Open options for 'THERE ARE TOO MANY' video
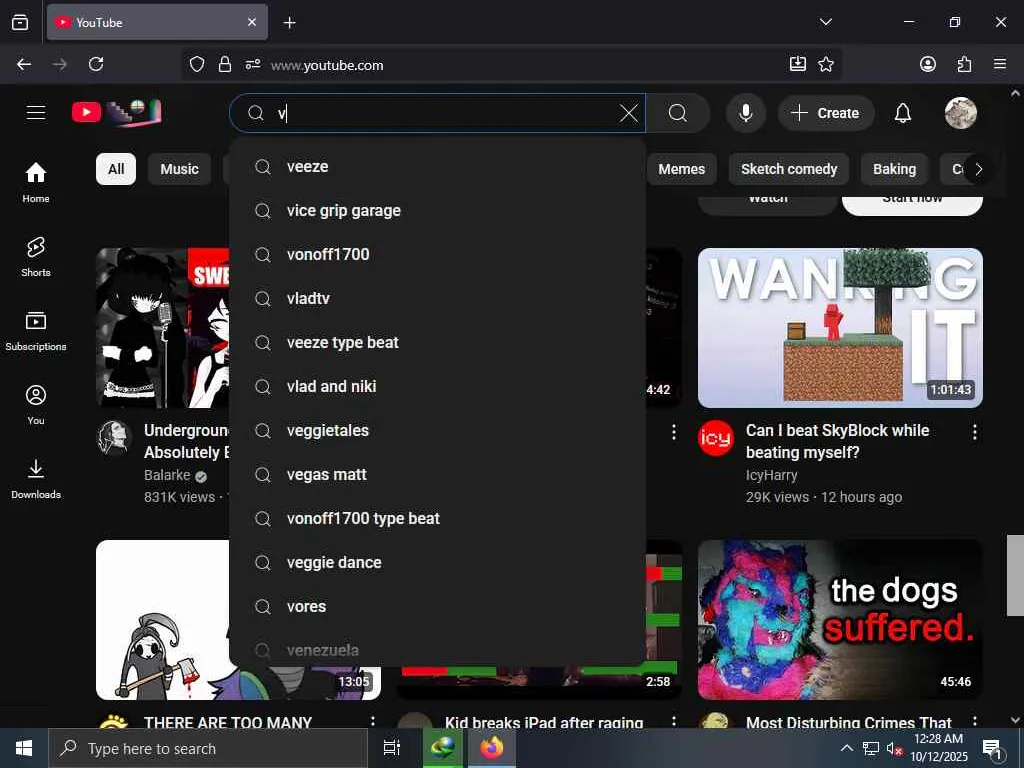The width and height of the screenshot is (1024, 768). tap(373, 721)
